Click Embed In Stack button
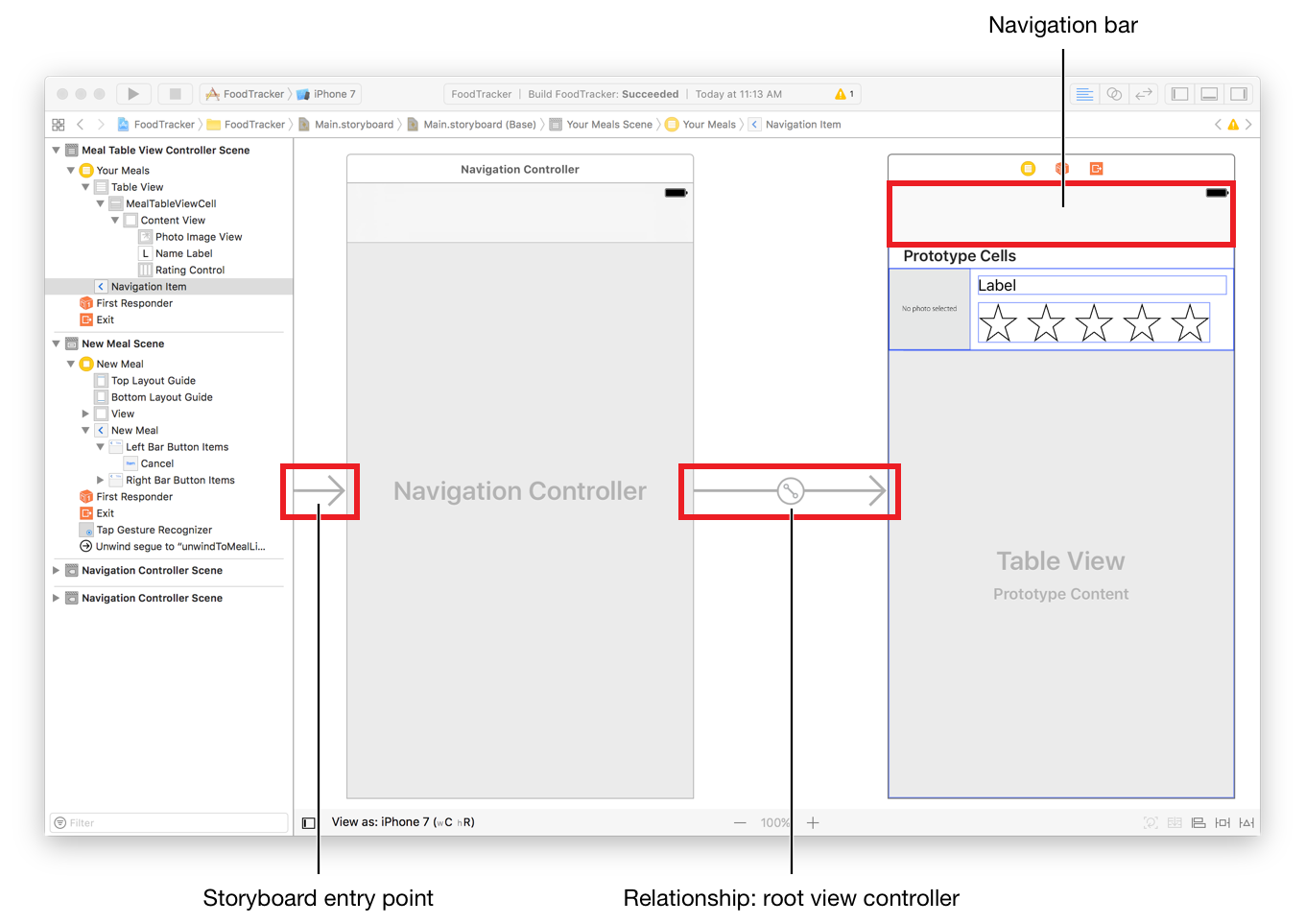1305x924 pixels. pyautogui.click(x=1174, y=823)
